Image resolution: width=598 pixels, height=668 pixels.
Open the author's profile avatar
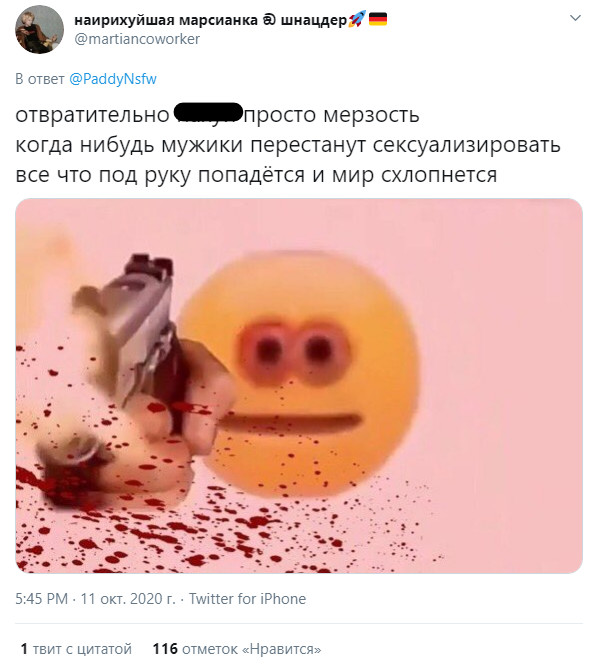pyautogui.click(x=40, y=29)
